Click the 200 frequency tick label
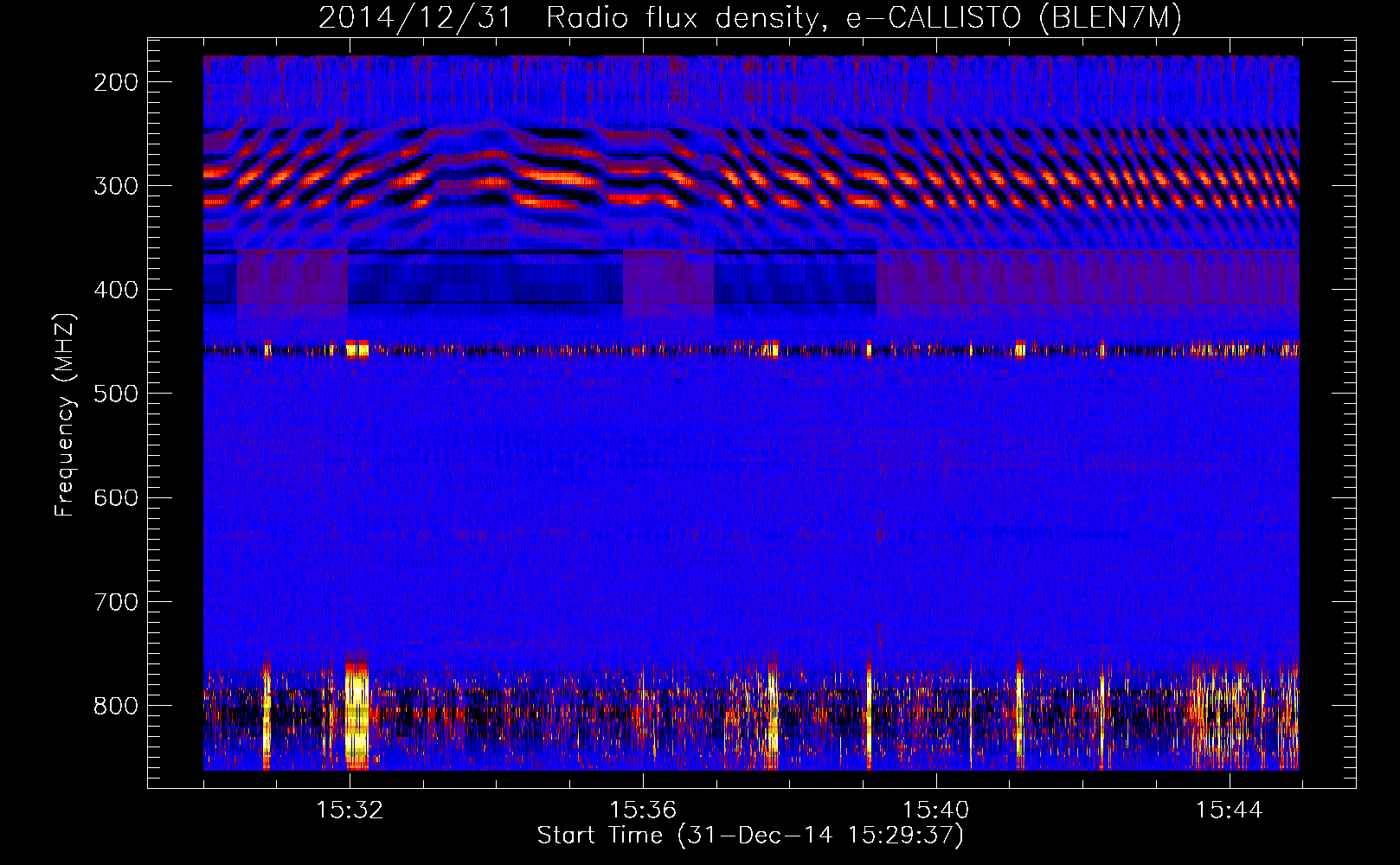The height and width of the screenshot is (865, 1400). [116, 82]
